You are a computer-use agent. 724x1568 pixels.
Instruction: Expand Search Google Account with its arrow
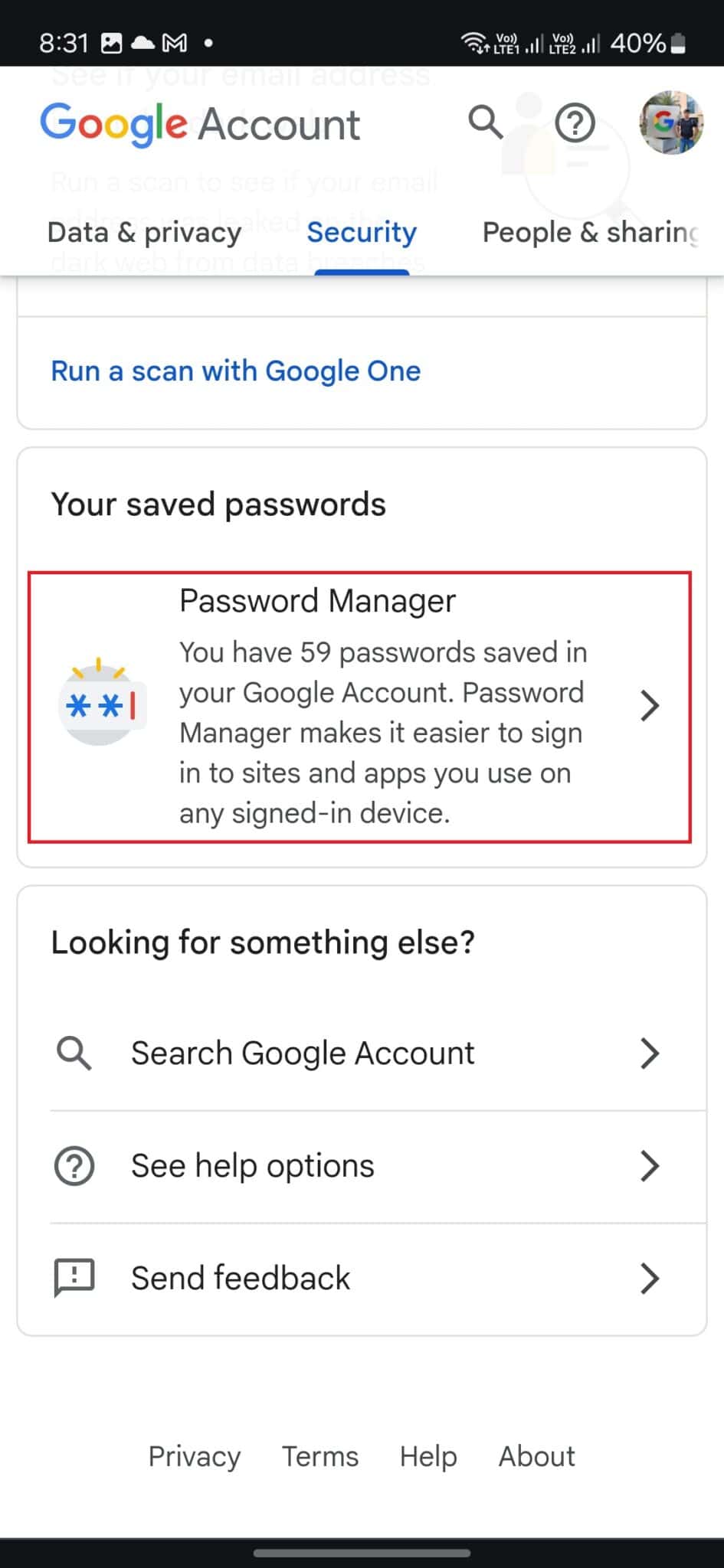pyautogui.click(x=650, y=1053)
